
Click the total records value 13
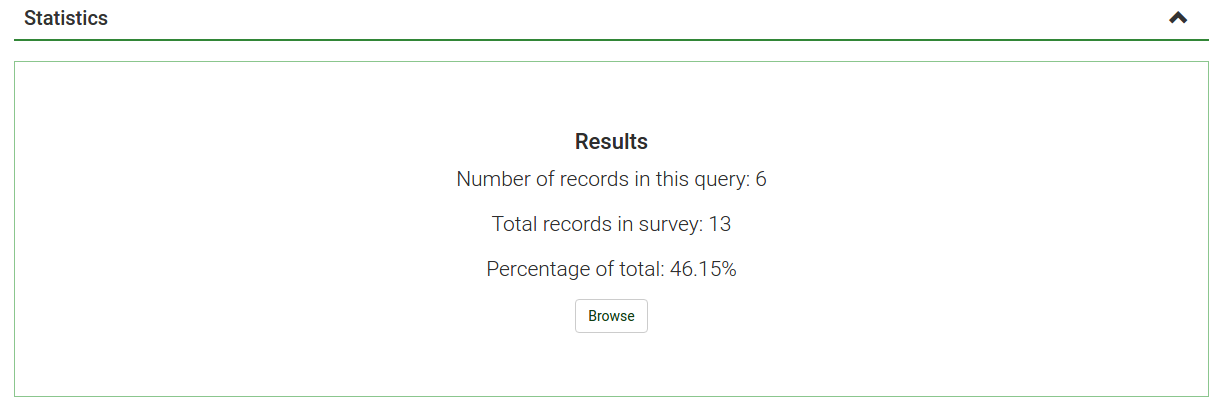[x=720, y=224]
